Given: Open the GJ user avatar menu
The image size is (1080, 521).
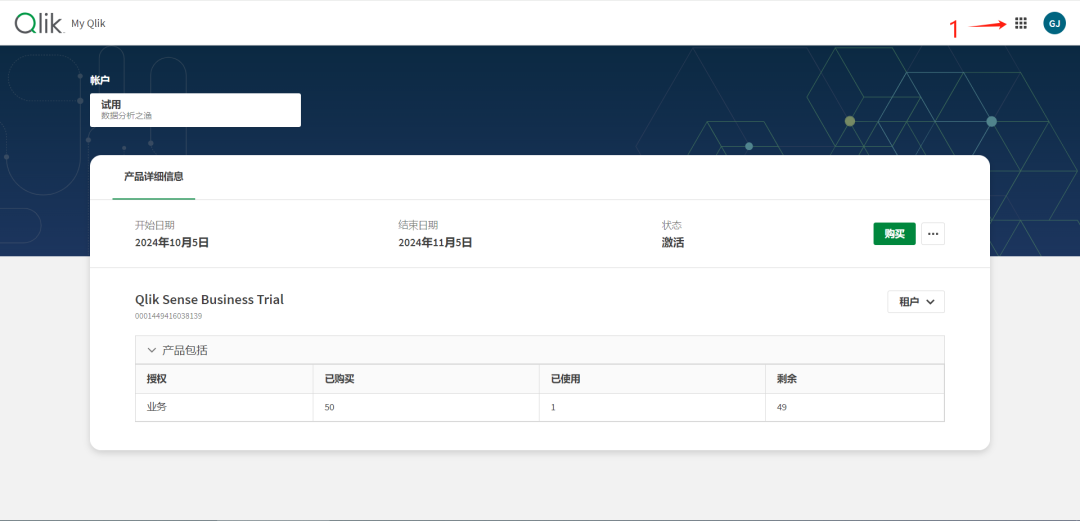Looking at the screenshot, I should click(1054, 23).
